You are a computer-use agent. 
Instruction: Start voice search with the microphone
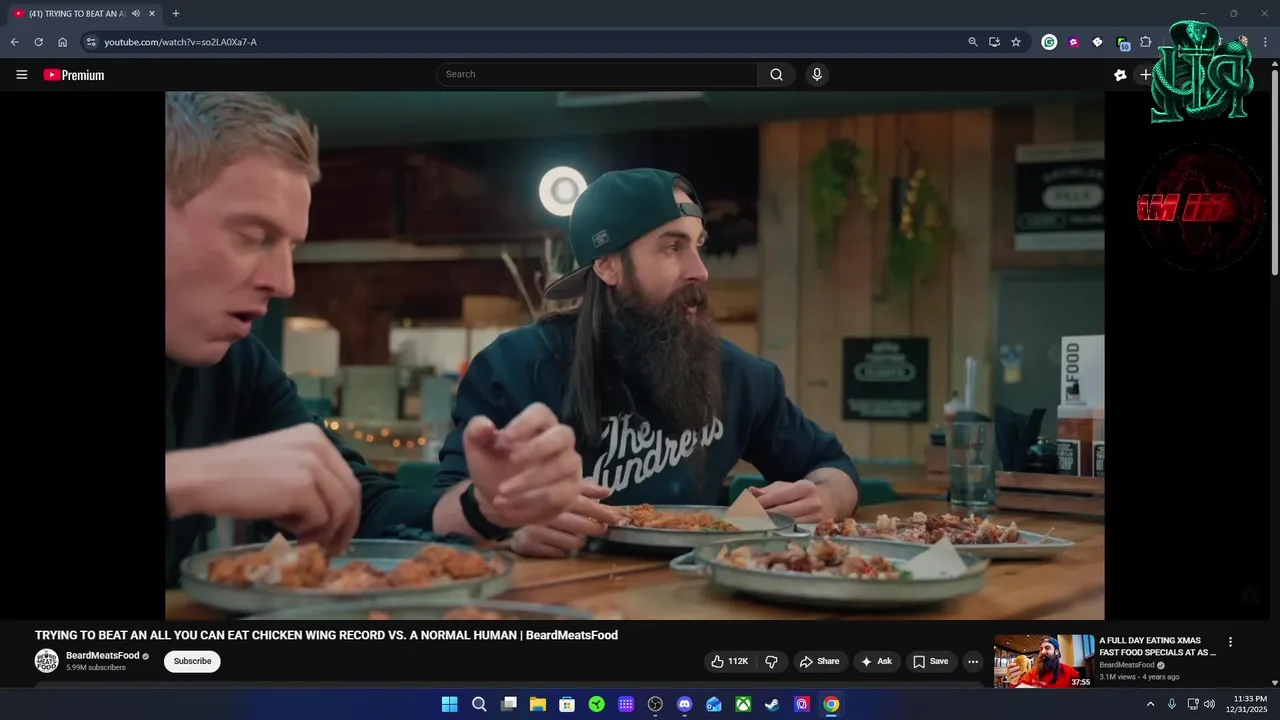[817, 75]
